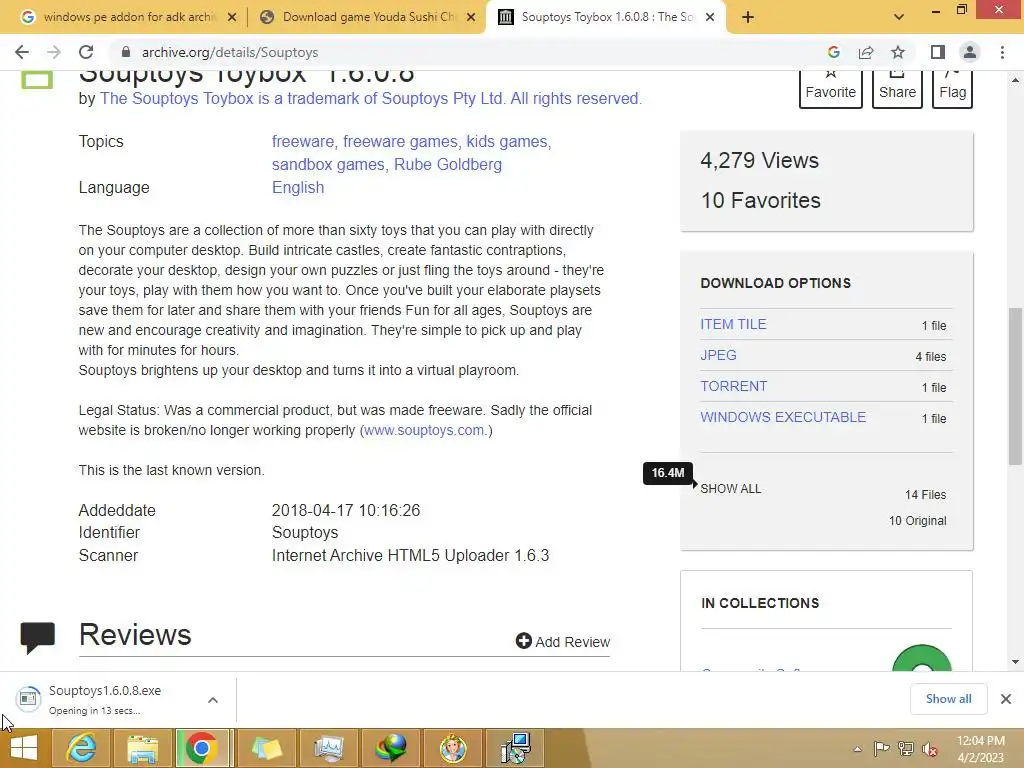
Task: Close the Souptoys Toybox tab
Action: [x=710, y=17]
